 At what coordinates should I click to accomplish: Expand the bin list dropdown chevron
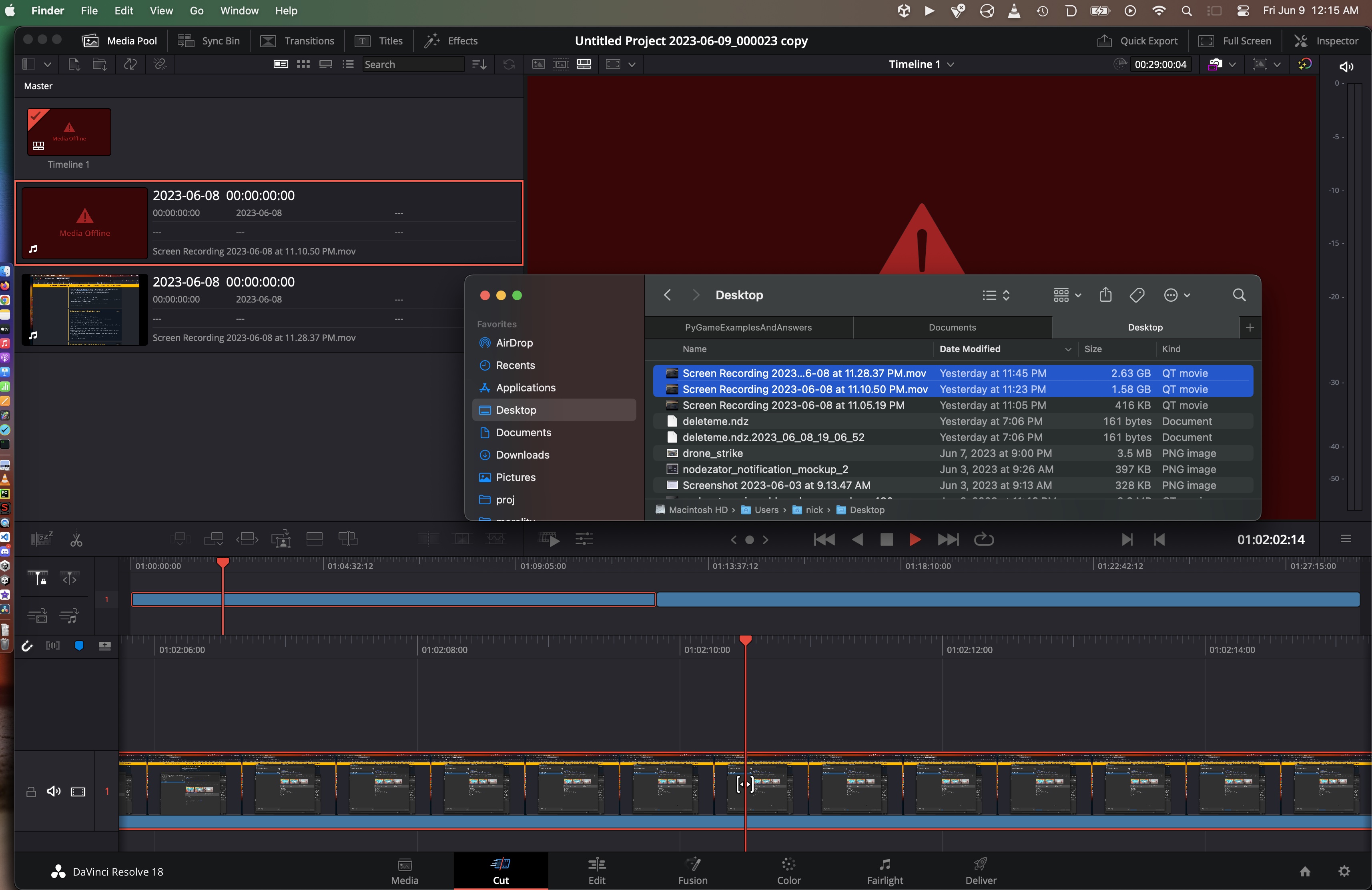point(48,64)
